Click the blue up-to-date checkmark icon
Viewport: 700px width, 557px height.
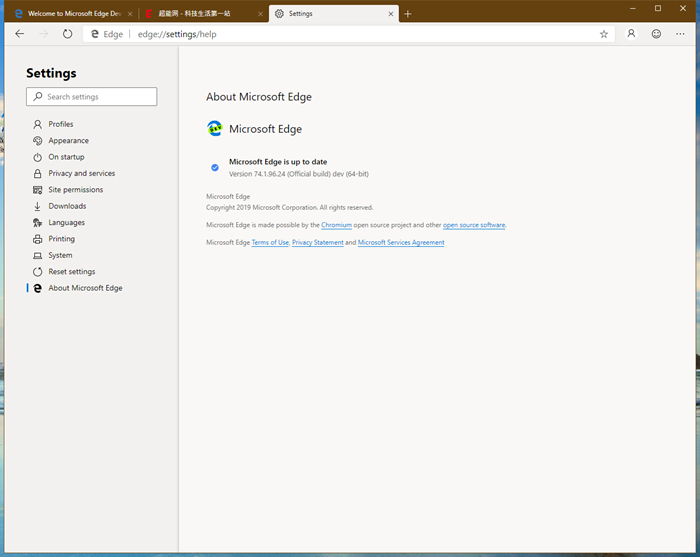[215, 167]
